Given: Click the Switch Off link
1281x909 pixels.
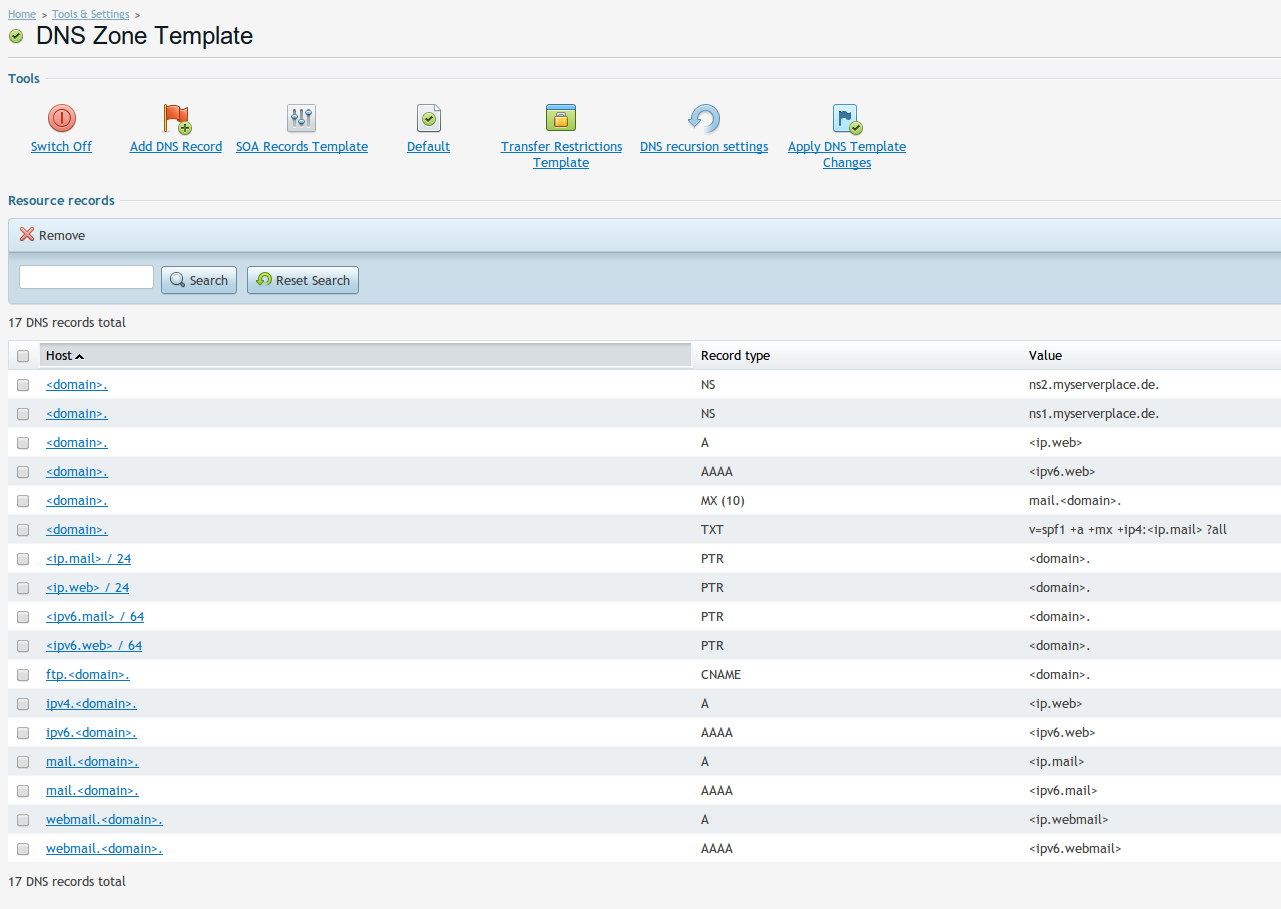Looking at the screenshot, I should point(61,147).
